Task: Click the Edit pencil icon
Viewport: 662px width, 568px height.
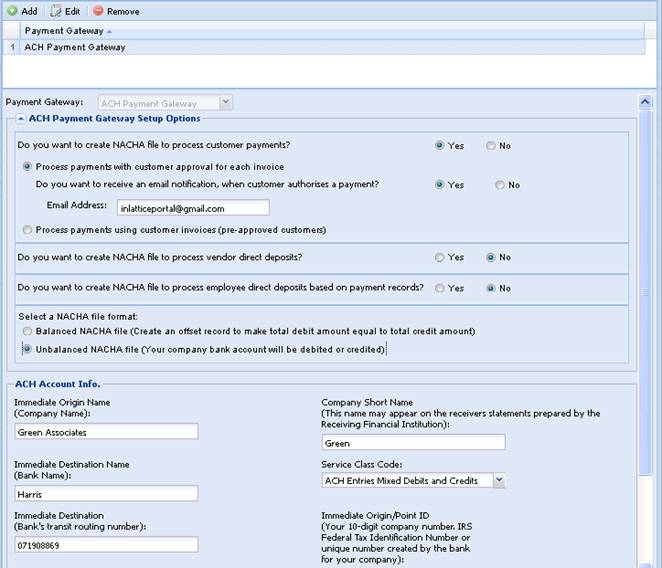Action: point(56,11)
